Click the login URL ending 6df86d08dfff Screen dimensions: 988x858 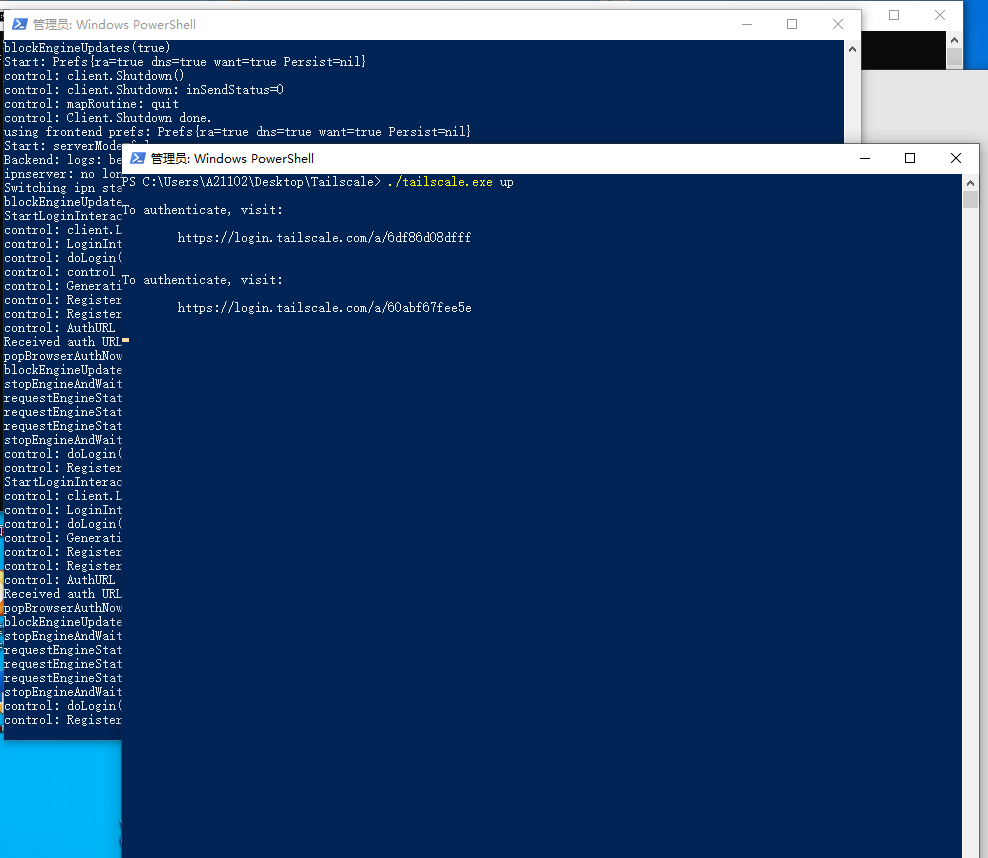[324, 237]
